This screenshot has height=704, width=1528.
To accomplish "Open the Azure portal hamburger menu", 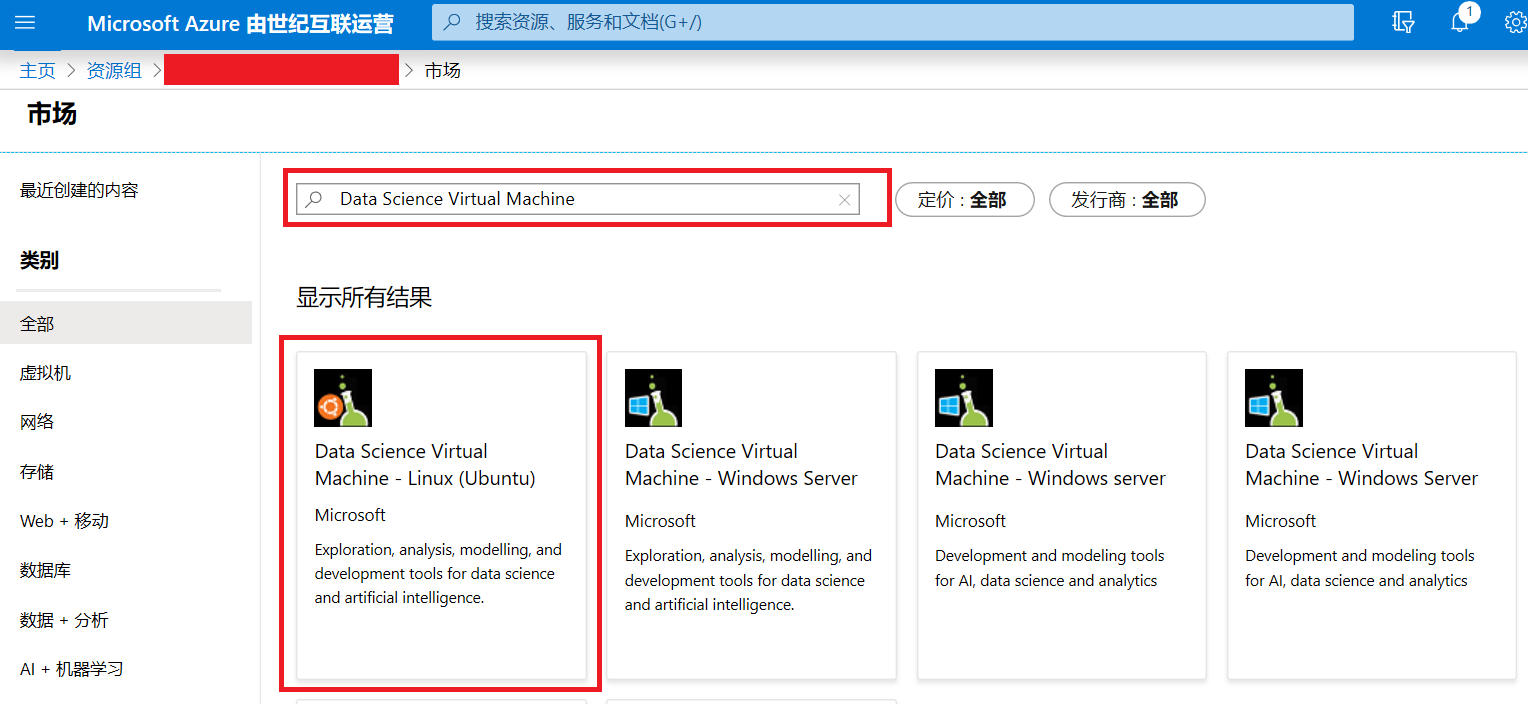I will pos(24,21).
